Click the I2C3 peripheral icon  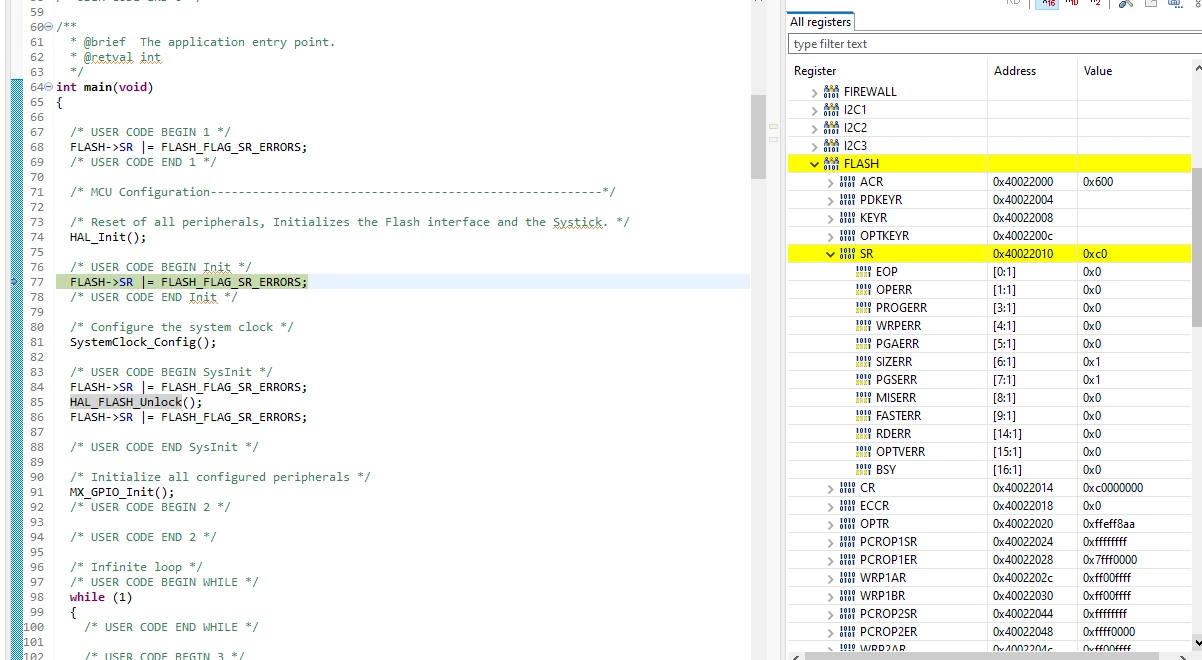[x=831, y=146]
